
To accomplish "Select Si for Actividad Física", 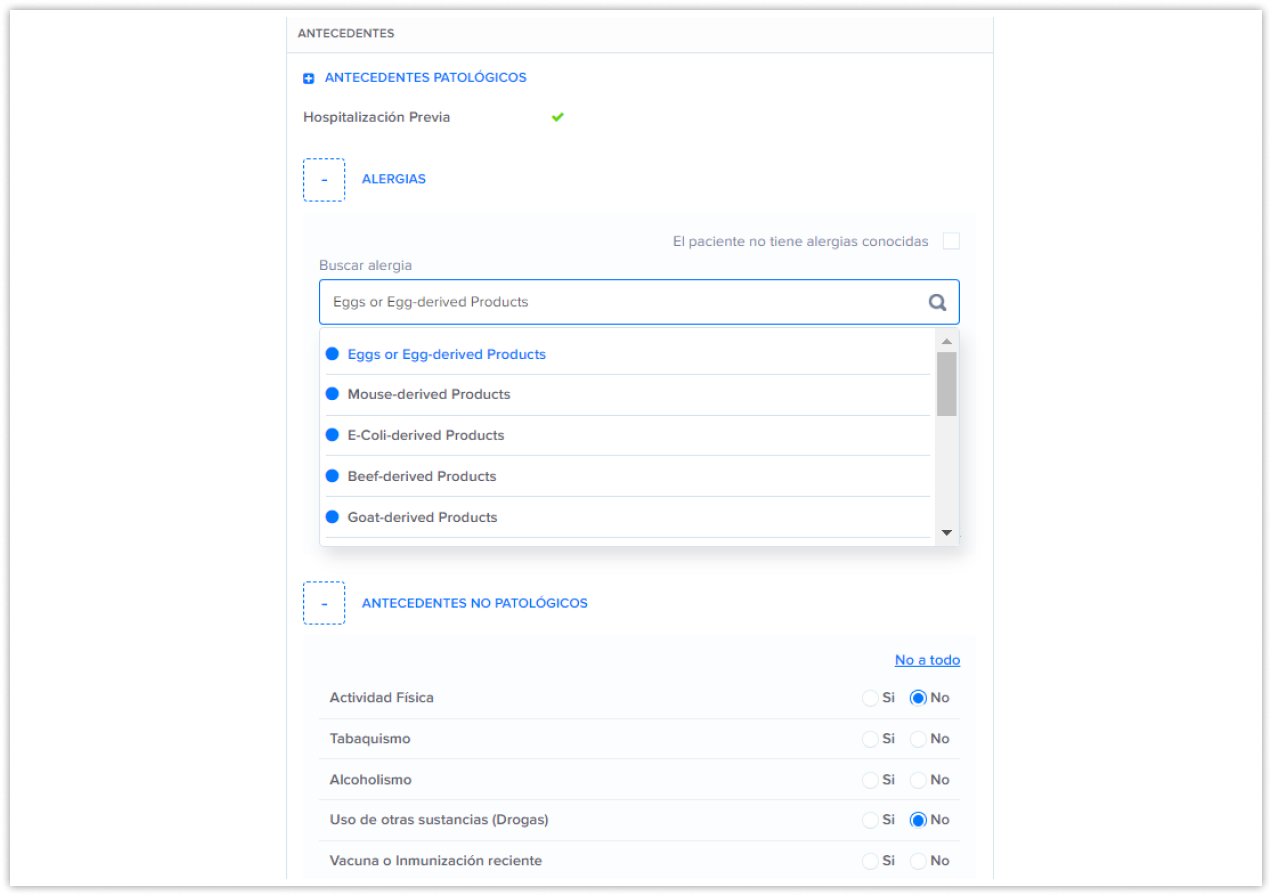I will point(870,698).
